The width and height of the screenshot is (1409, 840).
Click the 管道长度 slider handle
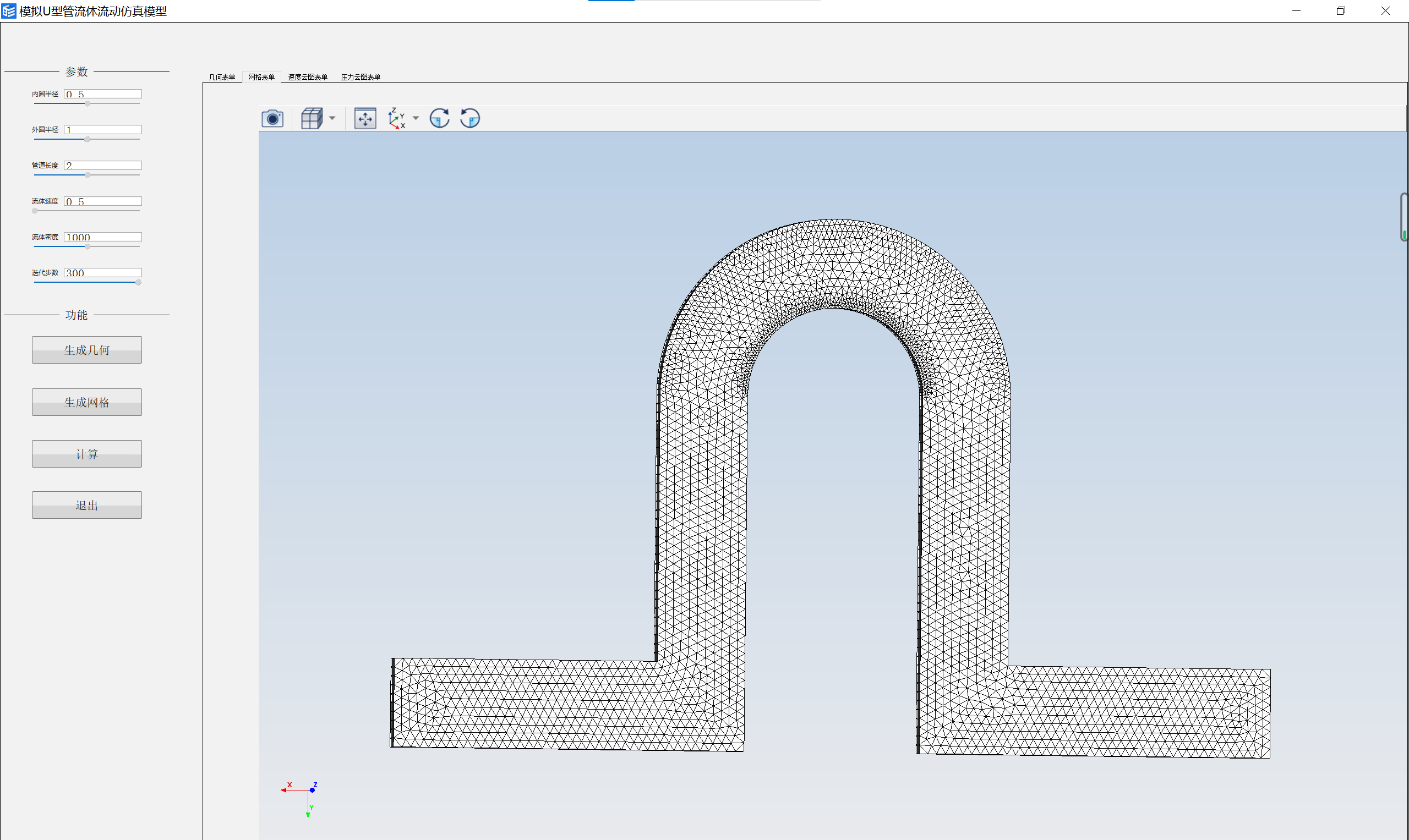click(x=88, y=175)
